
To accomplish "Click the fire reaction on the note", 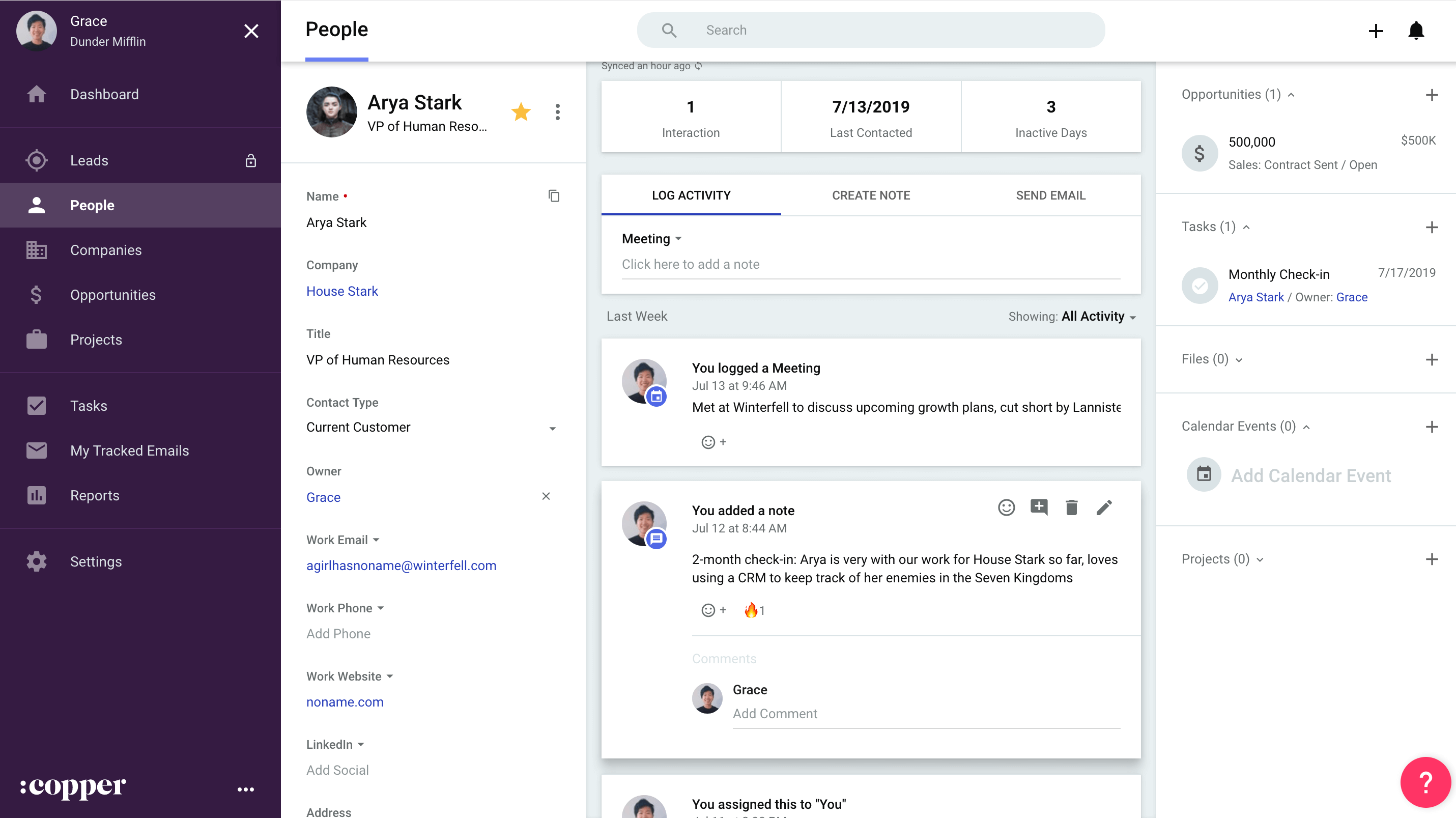I will [x=754, y=610].
